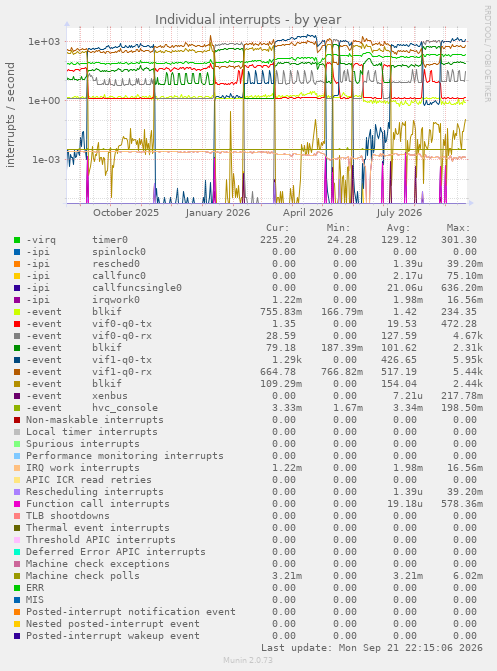The height and width of the screenshot is (671, 497).
Task: Click the hvc_console average 3.34m
Action: click(408, 408)
